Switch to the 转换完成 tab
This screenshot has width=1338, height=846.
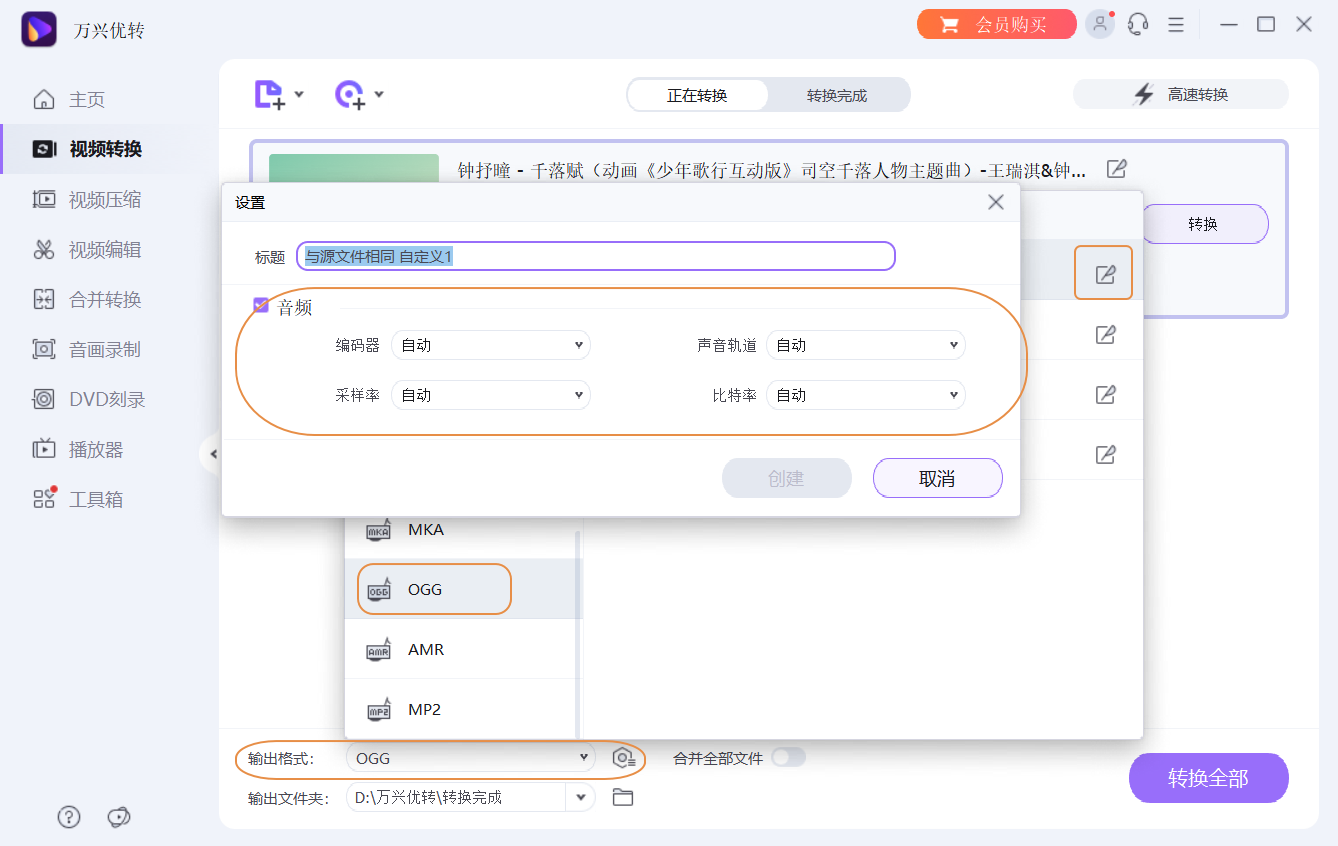tap(840, 94)
